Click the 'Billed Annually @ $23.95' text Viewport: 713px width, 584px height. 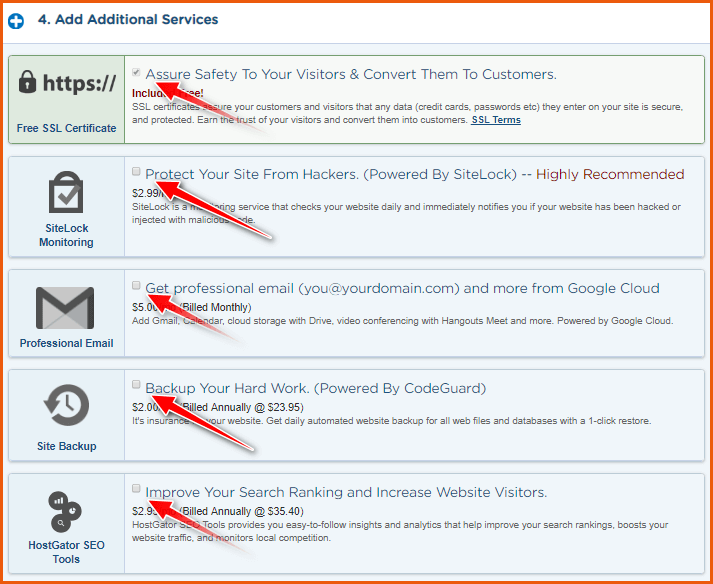[x=242, y=407]
